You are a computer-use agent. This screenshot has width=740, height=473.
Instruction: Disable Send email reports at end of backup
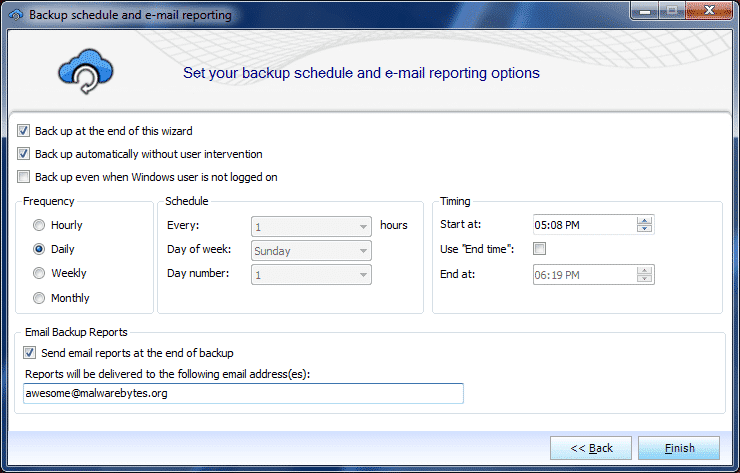[28, 353]
